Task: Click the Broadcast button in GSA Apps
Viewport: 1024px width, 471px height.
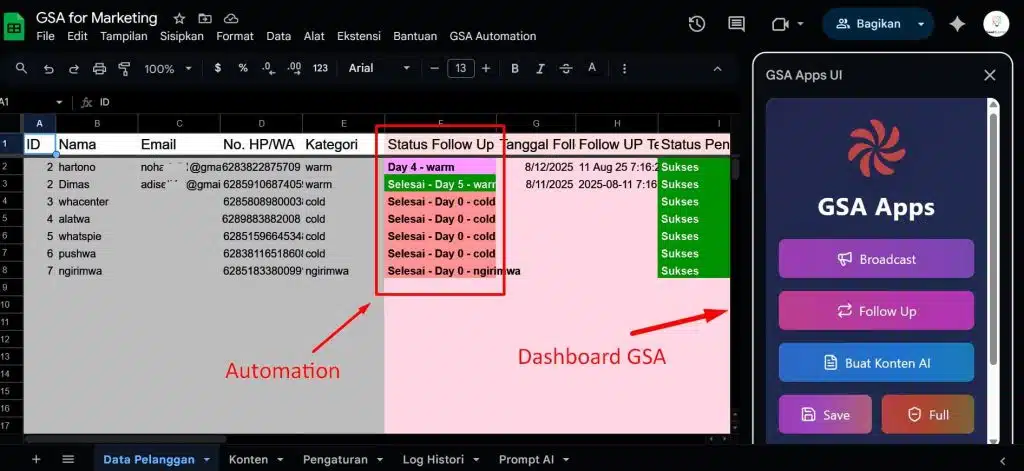Action: [876, 259]
